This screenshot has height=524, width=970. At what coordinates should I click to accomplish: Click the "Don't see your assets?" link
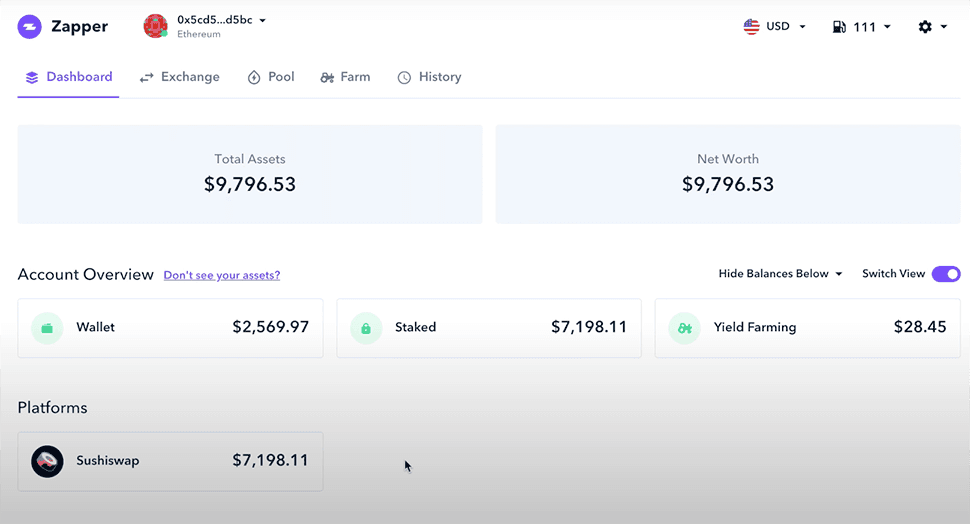pyautogui.click(x=222, y=275)
